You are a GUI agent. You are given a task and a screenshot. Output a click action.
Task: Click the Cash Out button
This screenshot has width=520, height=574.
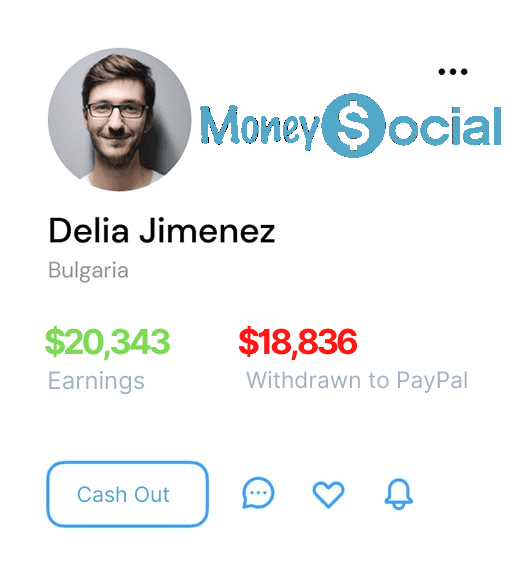(127, 494)
